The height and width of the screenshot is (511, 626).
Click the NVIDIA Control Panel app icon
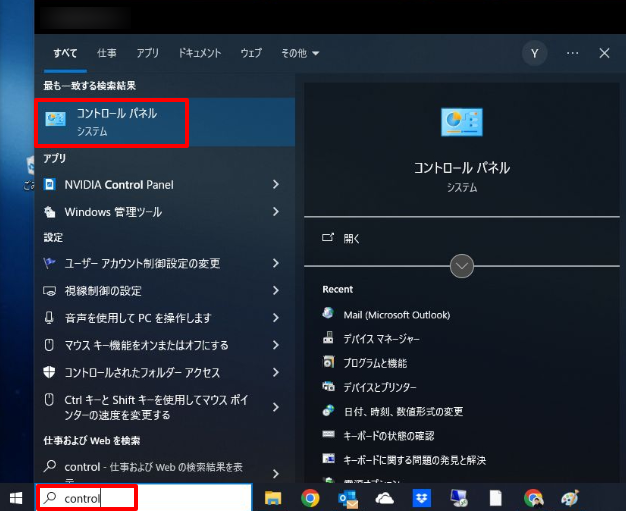point(50,184)
